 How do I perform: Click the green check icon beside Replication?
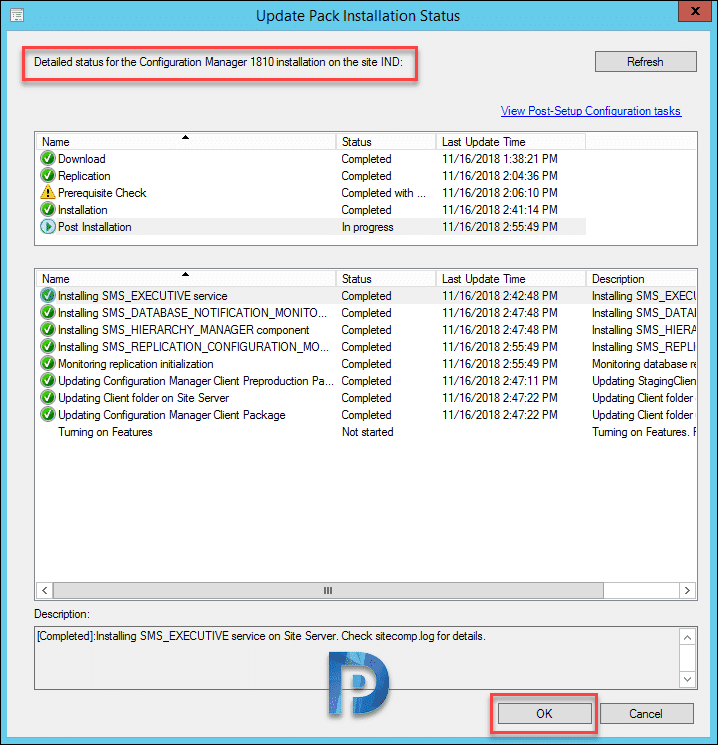point(48,175)
